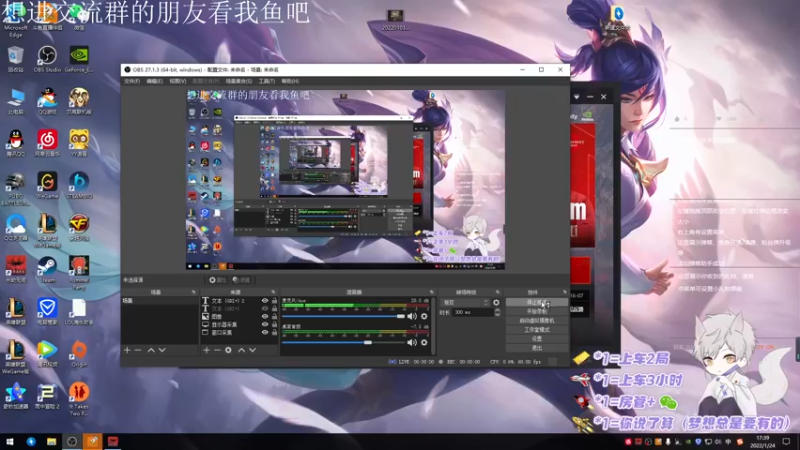The height and width of the screenshot is (450, 800).
Task: Click the transition duration field
Action: point(473,312)
